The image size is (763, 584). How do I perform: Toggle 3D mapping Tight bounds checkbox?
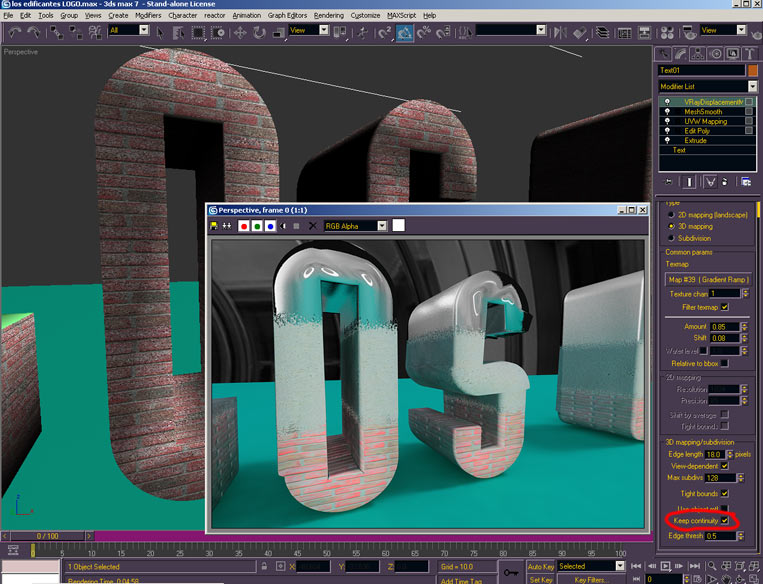[725, 493]
